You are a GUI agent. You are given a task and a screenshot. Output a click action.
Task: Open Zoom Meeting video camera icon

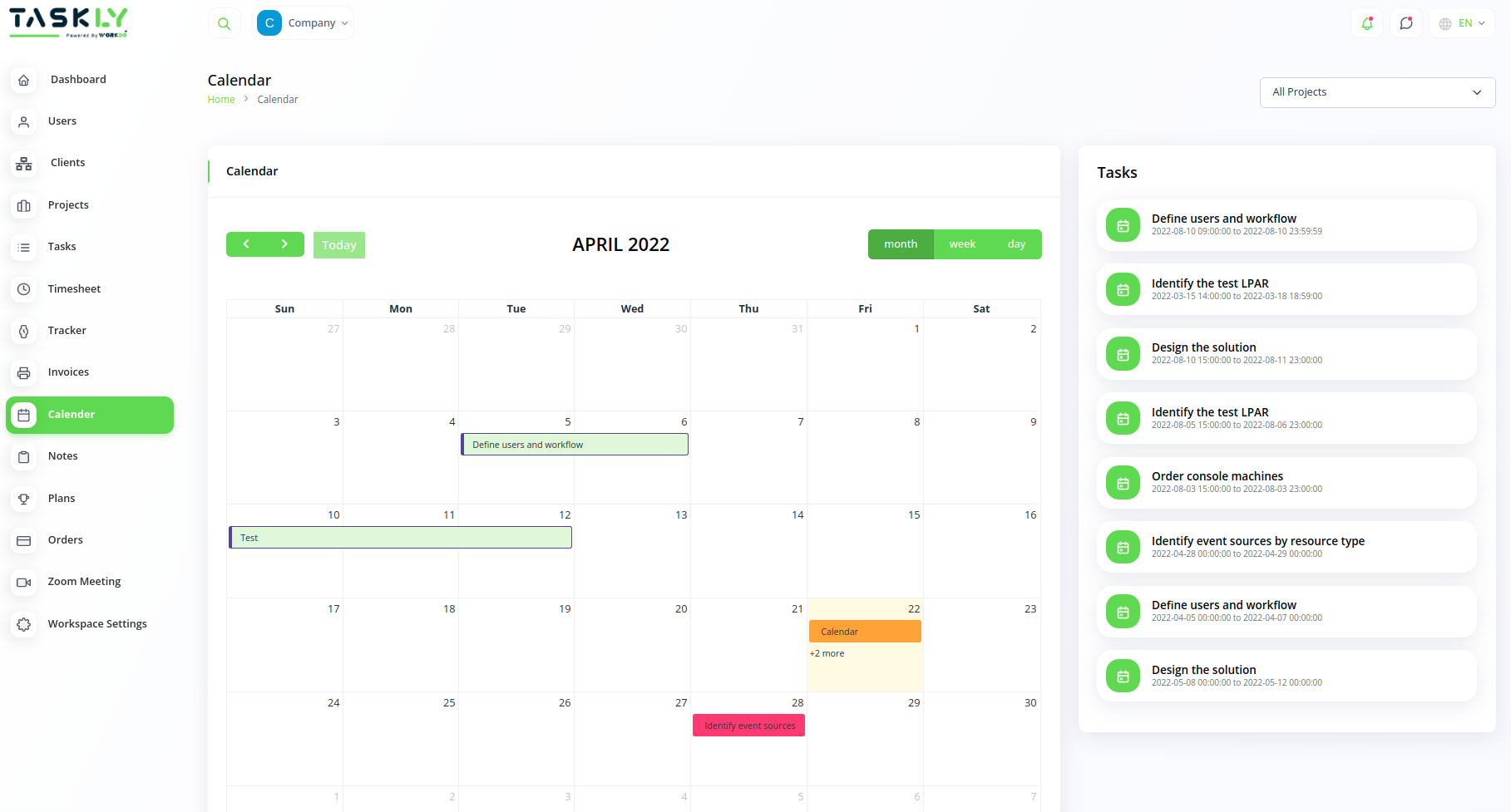24,582
